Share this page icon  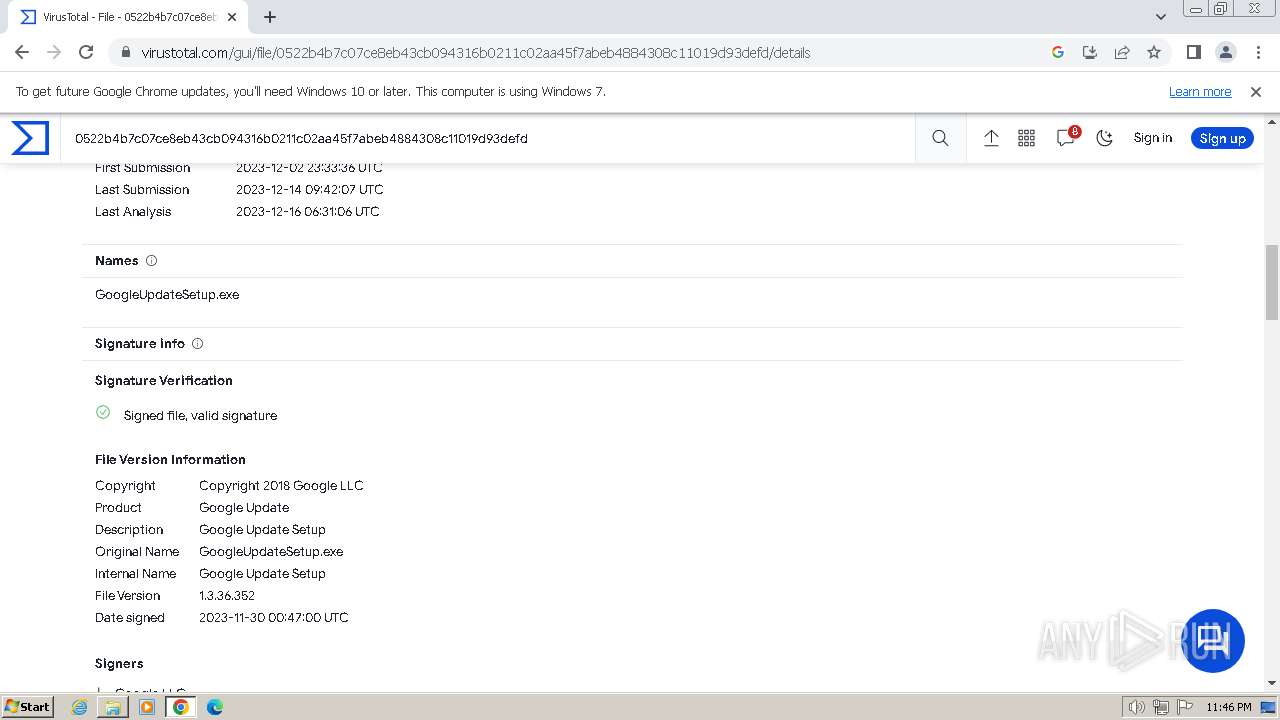[x=1122, y=52]
